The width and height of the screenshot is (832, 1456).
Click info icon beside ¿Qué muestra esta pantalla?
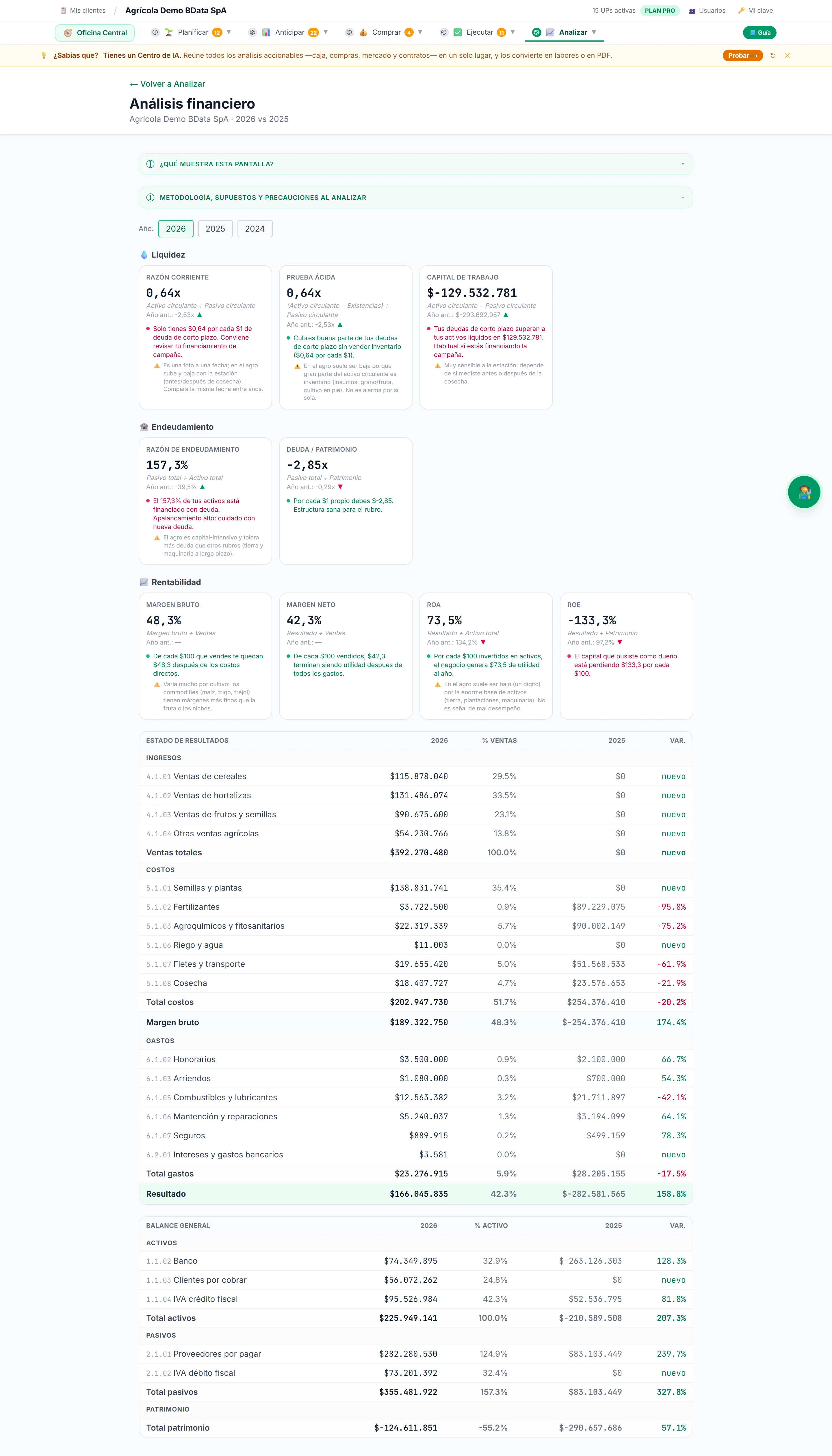tap(150, 164)
